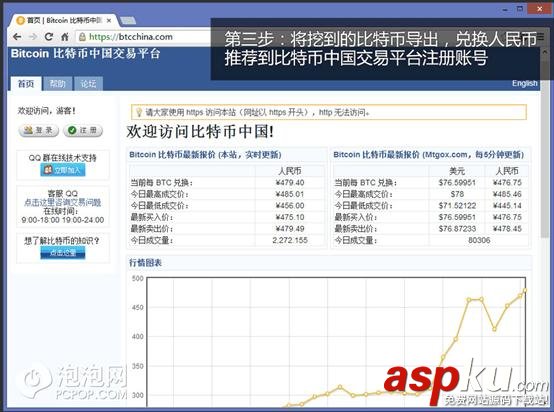Click latest buy price ¥475.10
This screenshot has width=554, height=412.
(x=290, y=217)
